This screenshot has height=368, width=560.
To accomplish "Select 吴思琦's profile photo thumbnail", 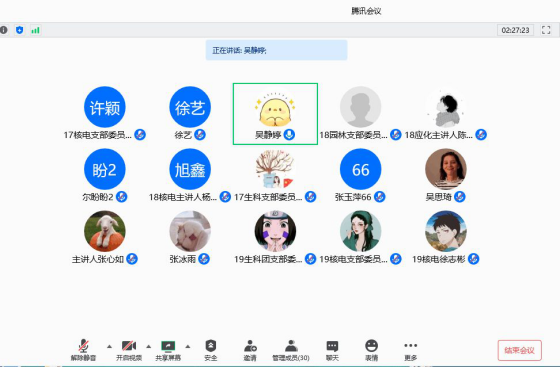I will coord(445,169).
